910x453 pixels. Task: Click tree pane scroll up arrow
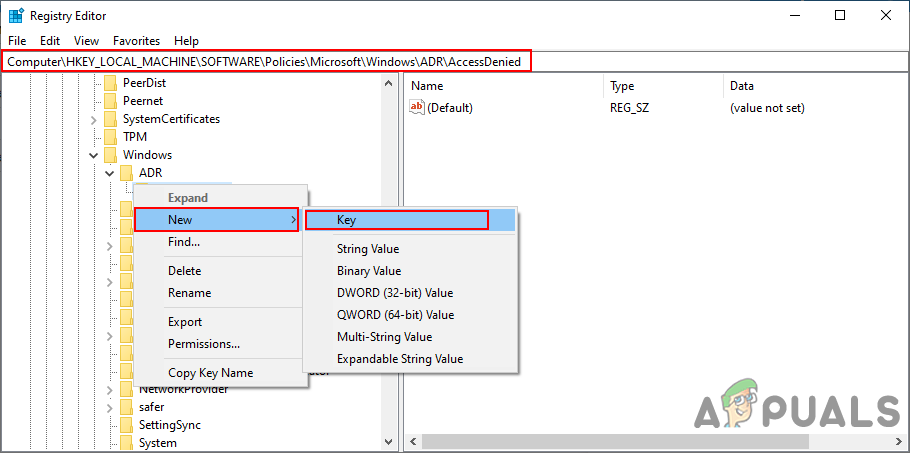click(x=389, y=83)
